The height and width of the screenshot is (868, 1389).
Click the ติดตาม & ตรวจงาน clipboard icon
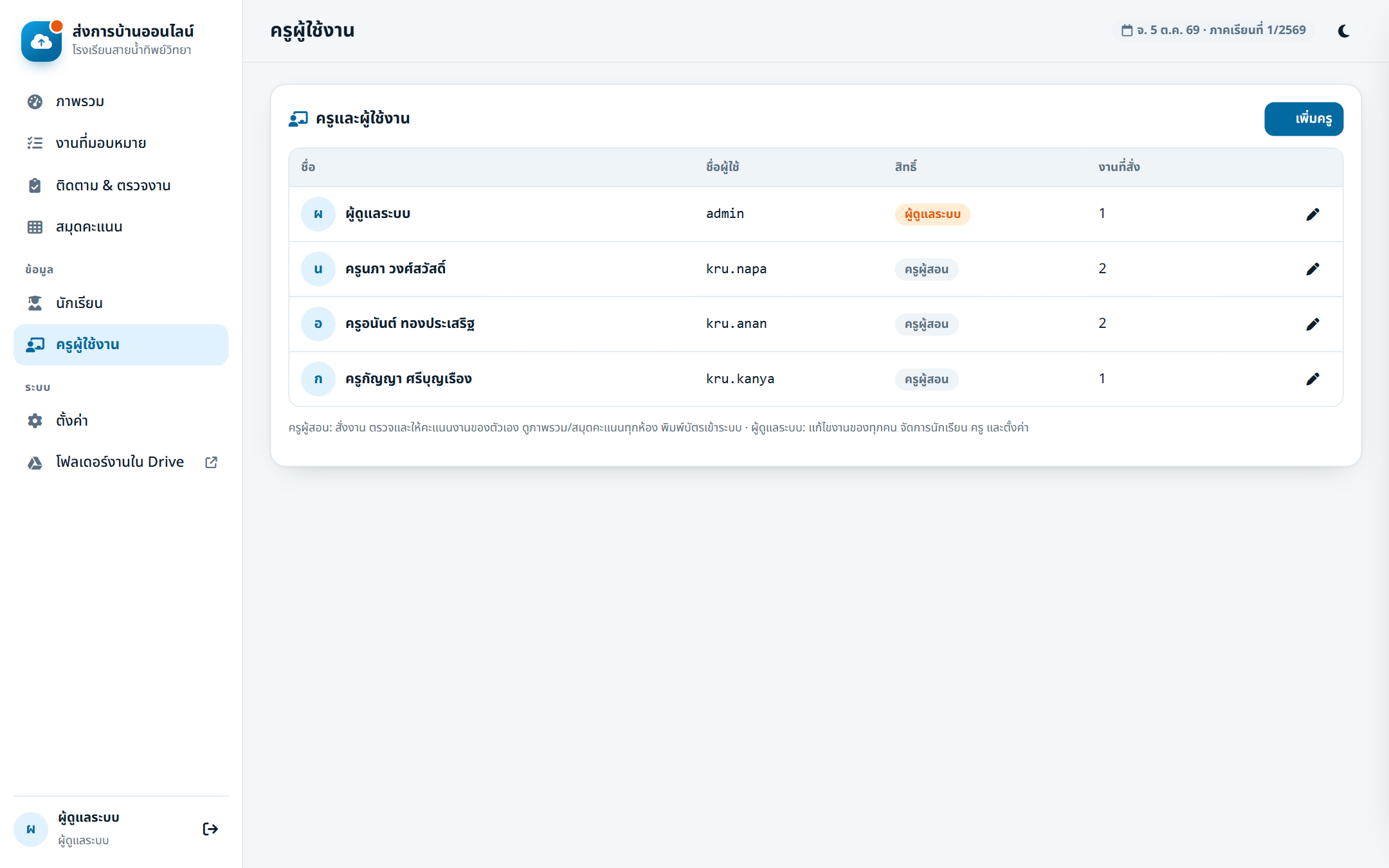coord(35,185)
